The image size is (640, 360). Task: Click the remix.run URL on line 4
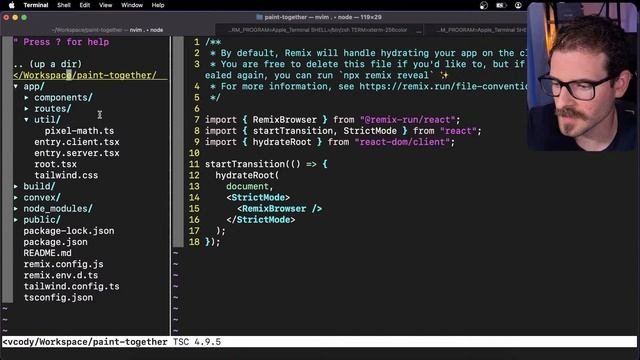pos(443,87)
